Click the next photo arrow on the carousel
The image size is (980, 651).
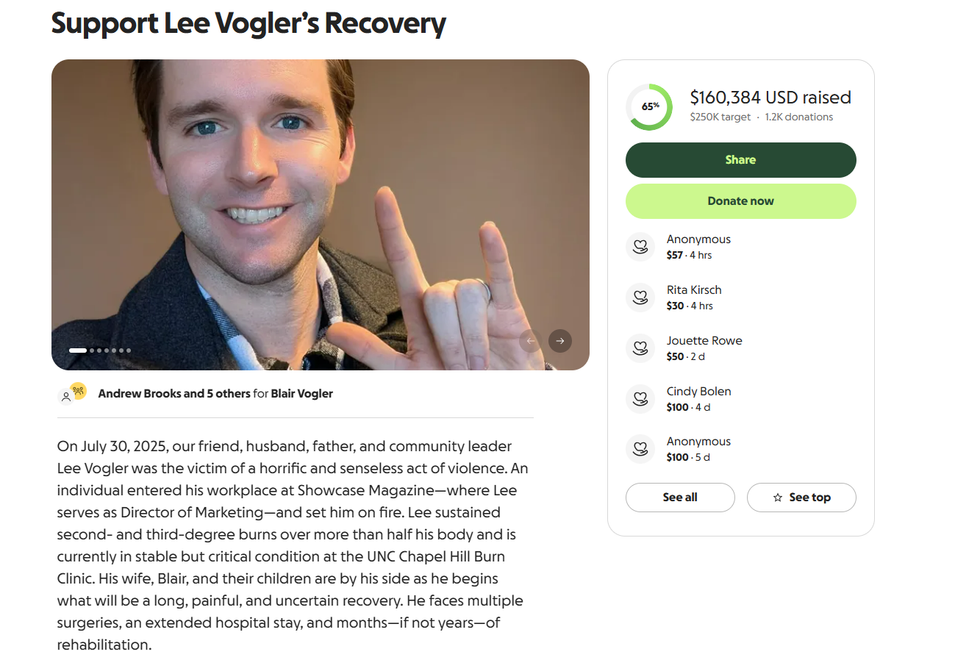tap(560, 341)
